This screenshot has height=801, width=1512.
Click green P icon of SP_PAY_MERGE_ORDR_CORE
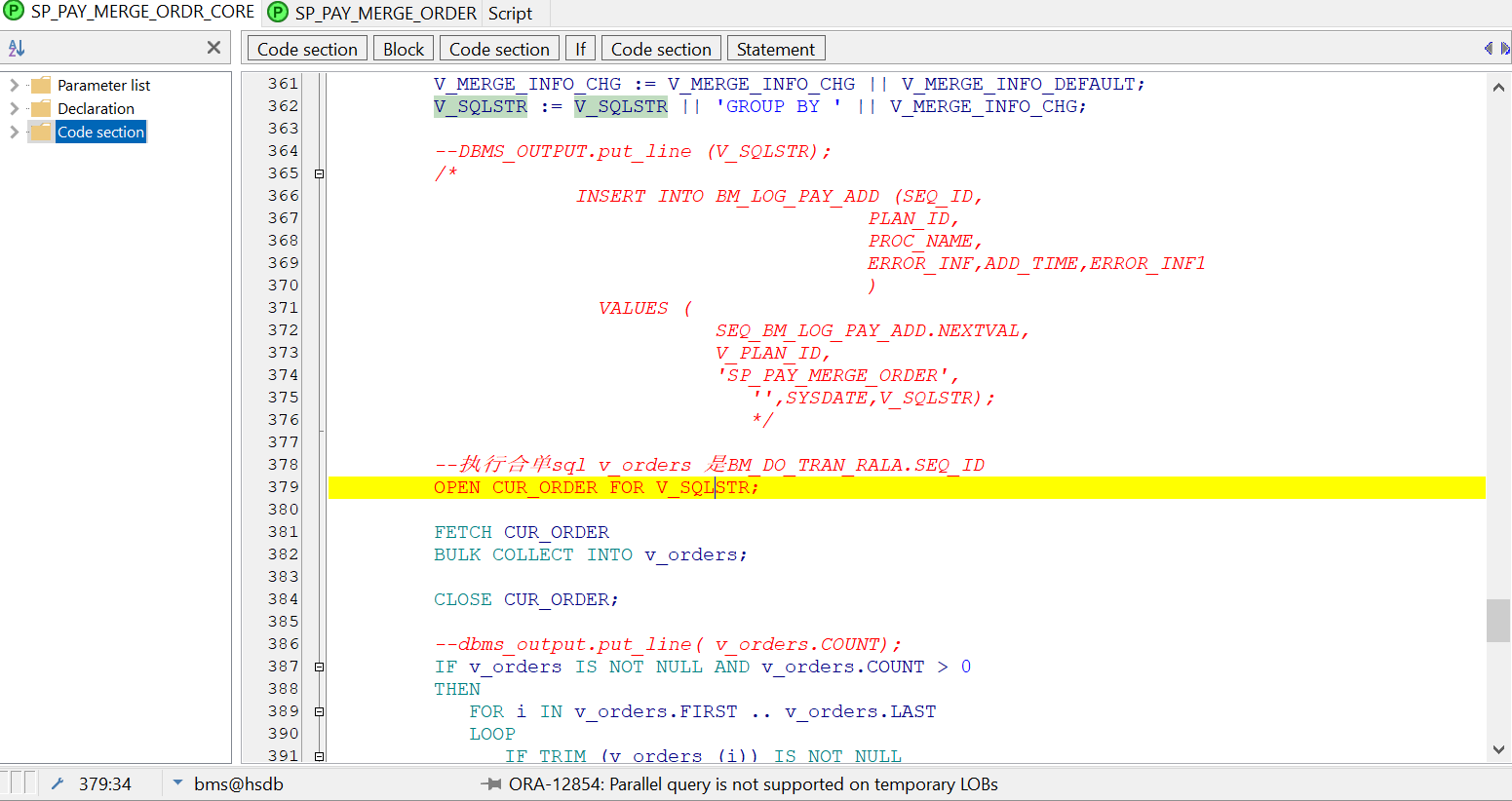tap(14, 12)
